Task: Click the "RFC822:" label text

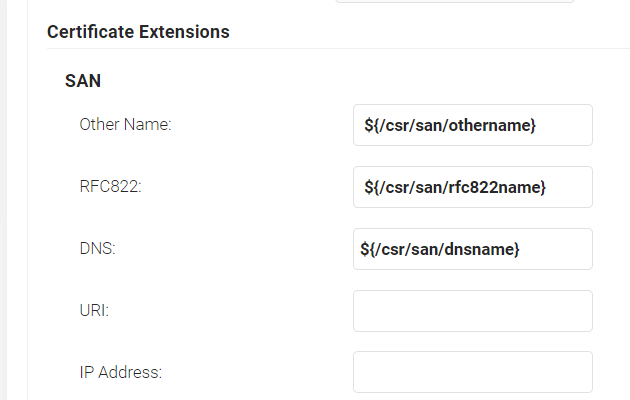Action: 110,187
